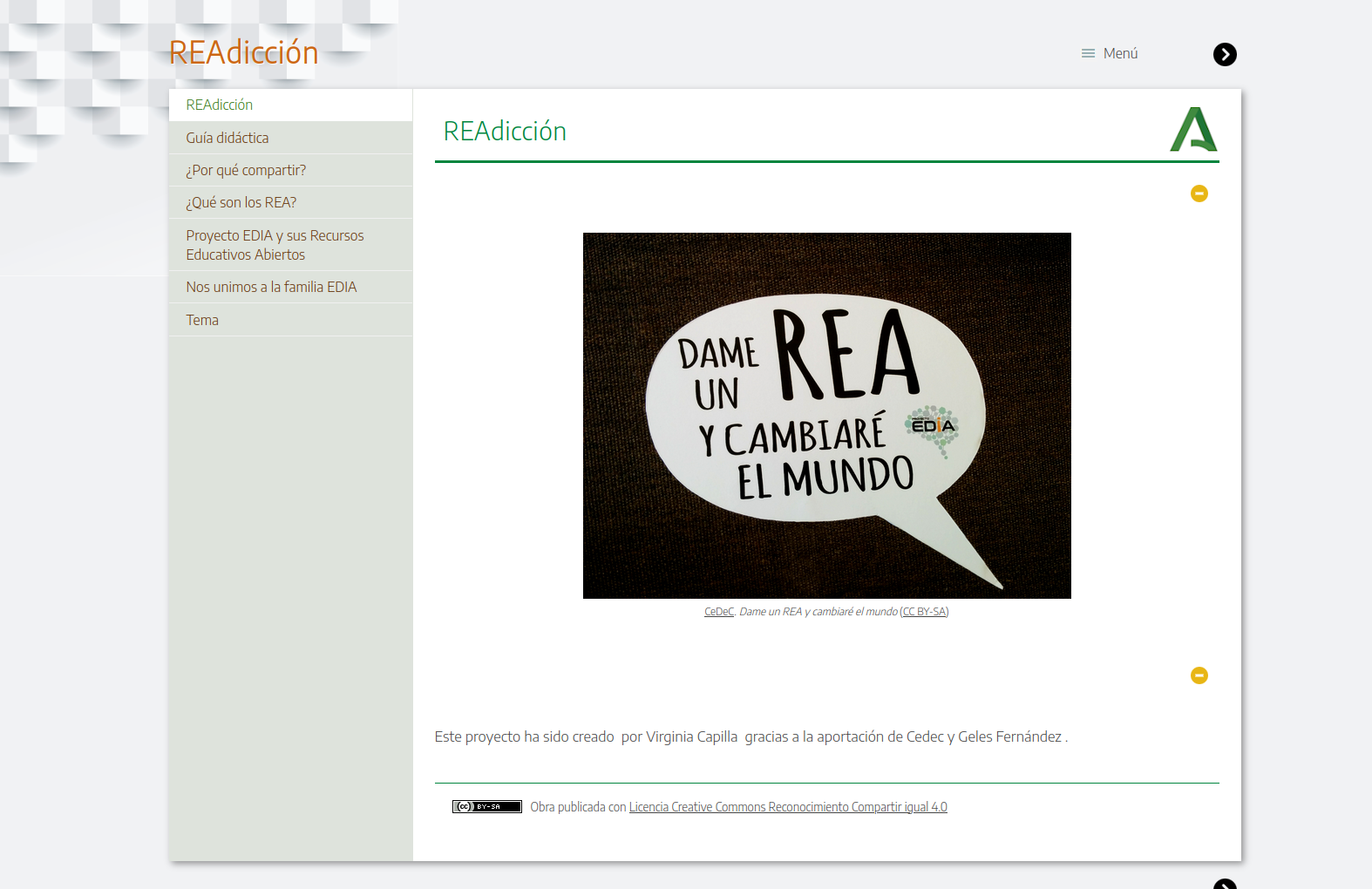Open the hamburger Menú toggle
This screenshot has width=1372, height=889.
pyautogui.click(x=1110, y=54)
